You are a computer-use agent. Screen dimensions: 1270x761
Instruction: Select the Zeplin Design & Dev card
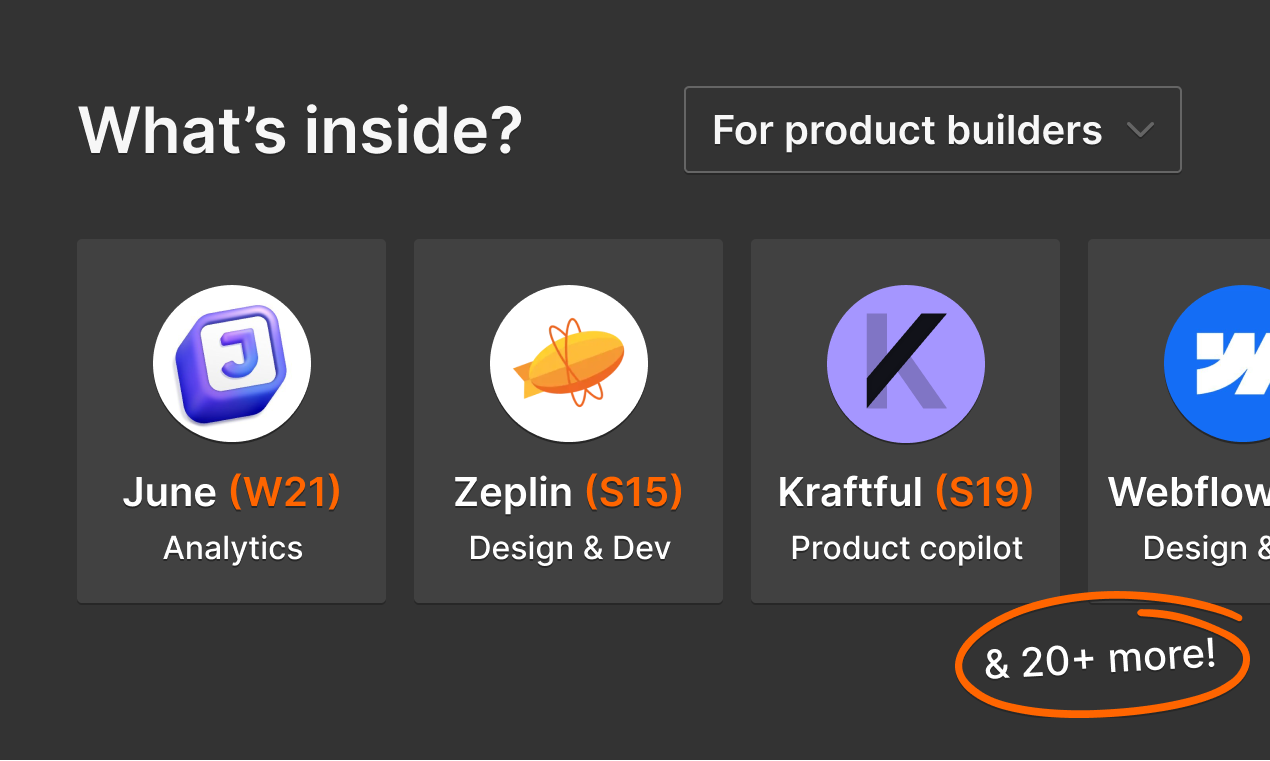click(x=569, y=421)
